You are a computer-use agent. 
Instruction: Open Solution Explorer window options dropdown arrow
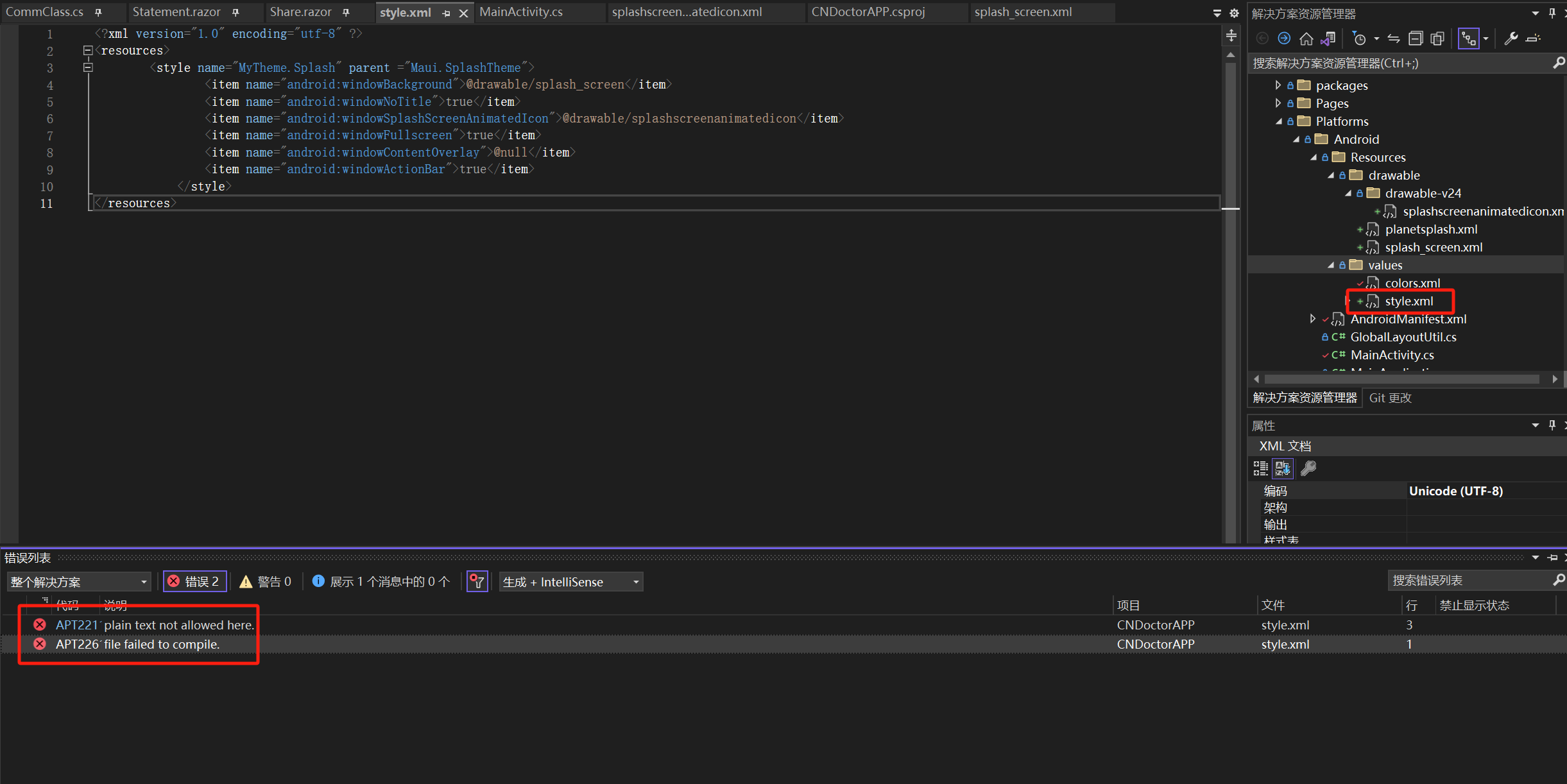click(1536, 13)
